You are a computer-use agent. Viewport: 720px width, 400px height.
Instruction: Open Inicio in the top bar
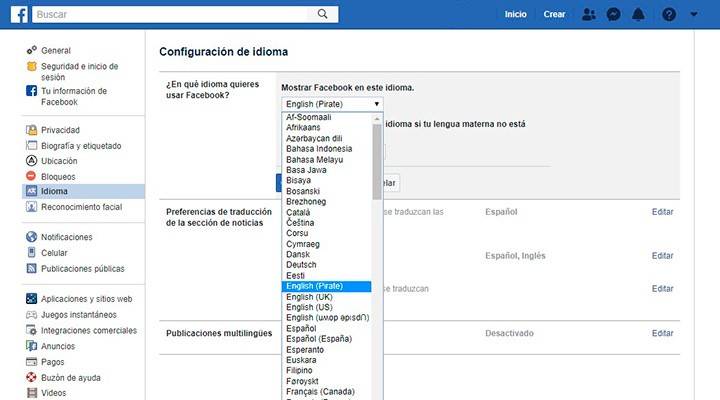[516, 15]
